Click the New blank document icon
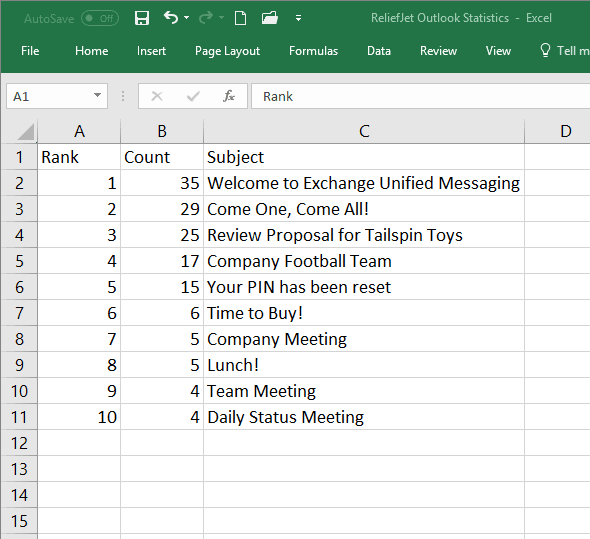 click(240, 18)
